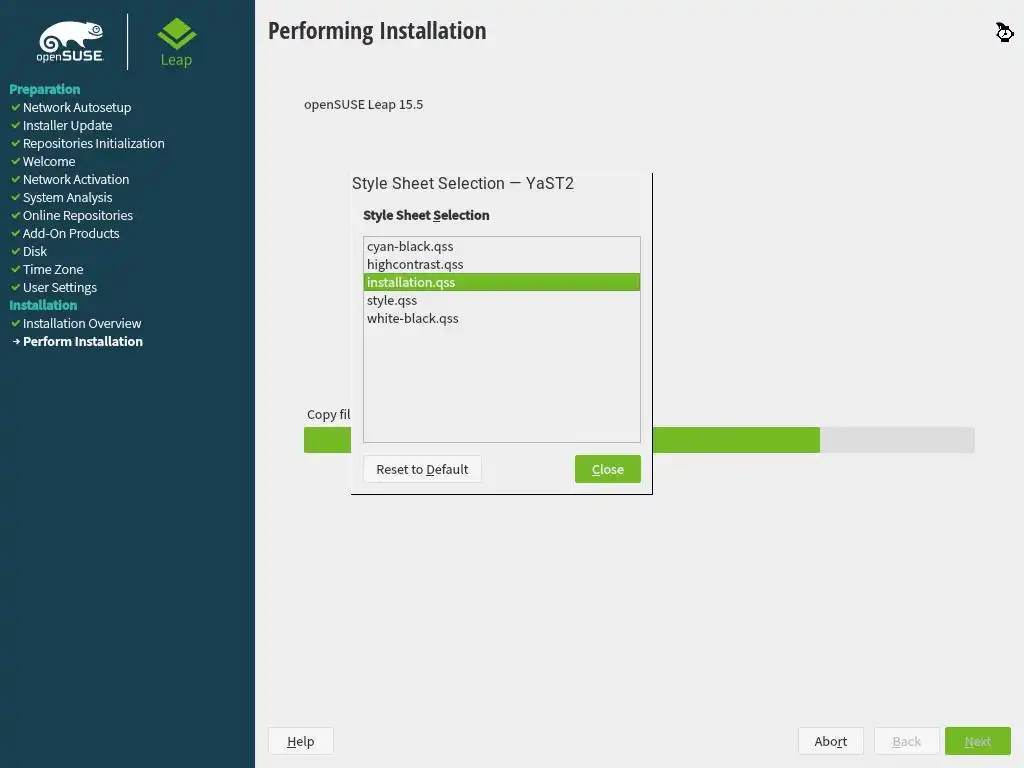Click the green Leap logo
The height and width of the screenshot is (768, 1024).
[x=176, y=42]
